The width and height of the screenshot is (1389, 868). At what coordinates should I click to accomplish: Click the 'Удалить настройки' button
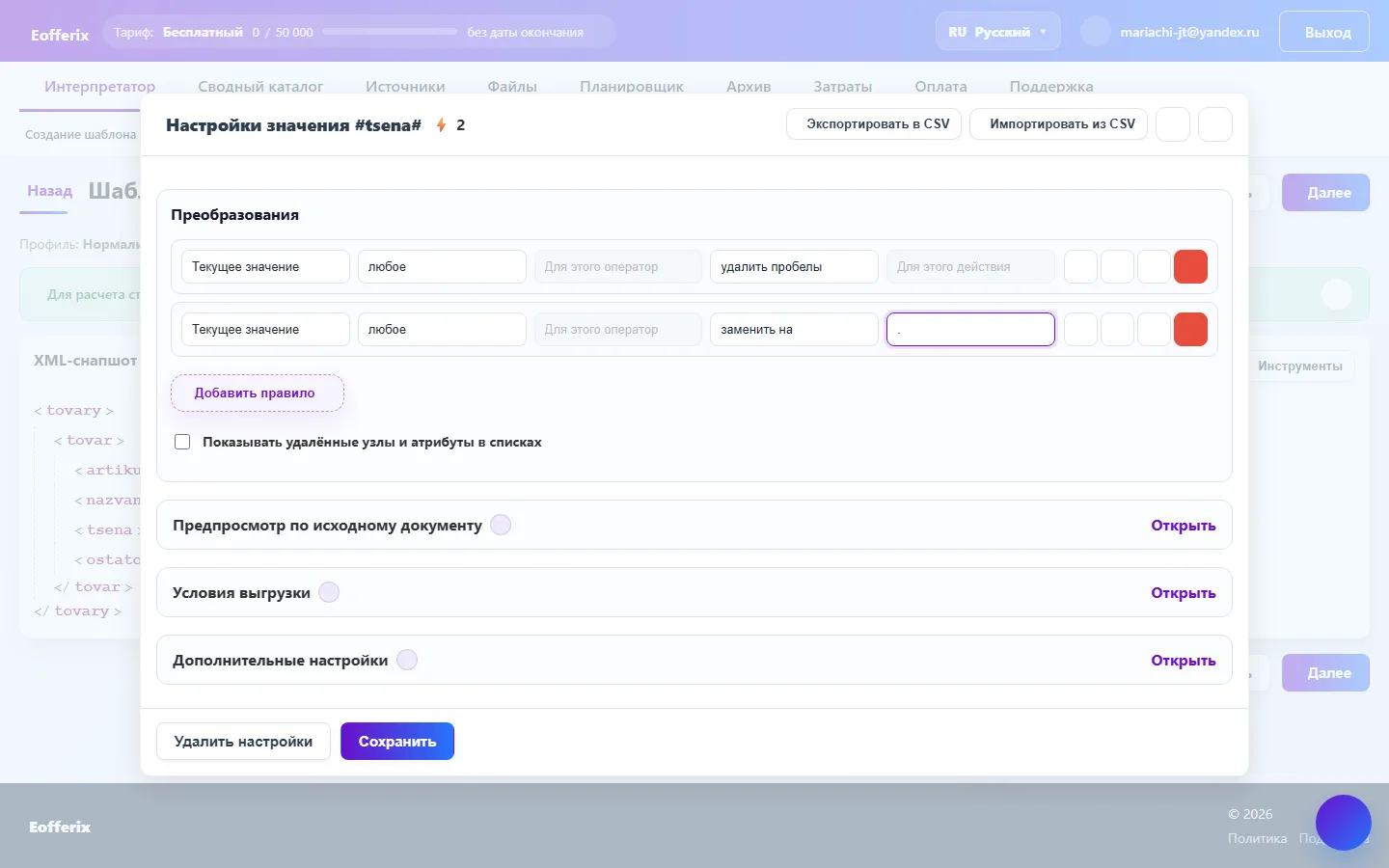[x=243, y=742]
